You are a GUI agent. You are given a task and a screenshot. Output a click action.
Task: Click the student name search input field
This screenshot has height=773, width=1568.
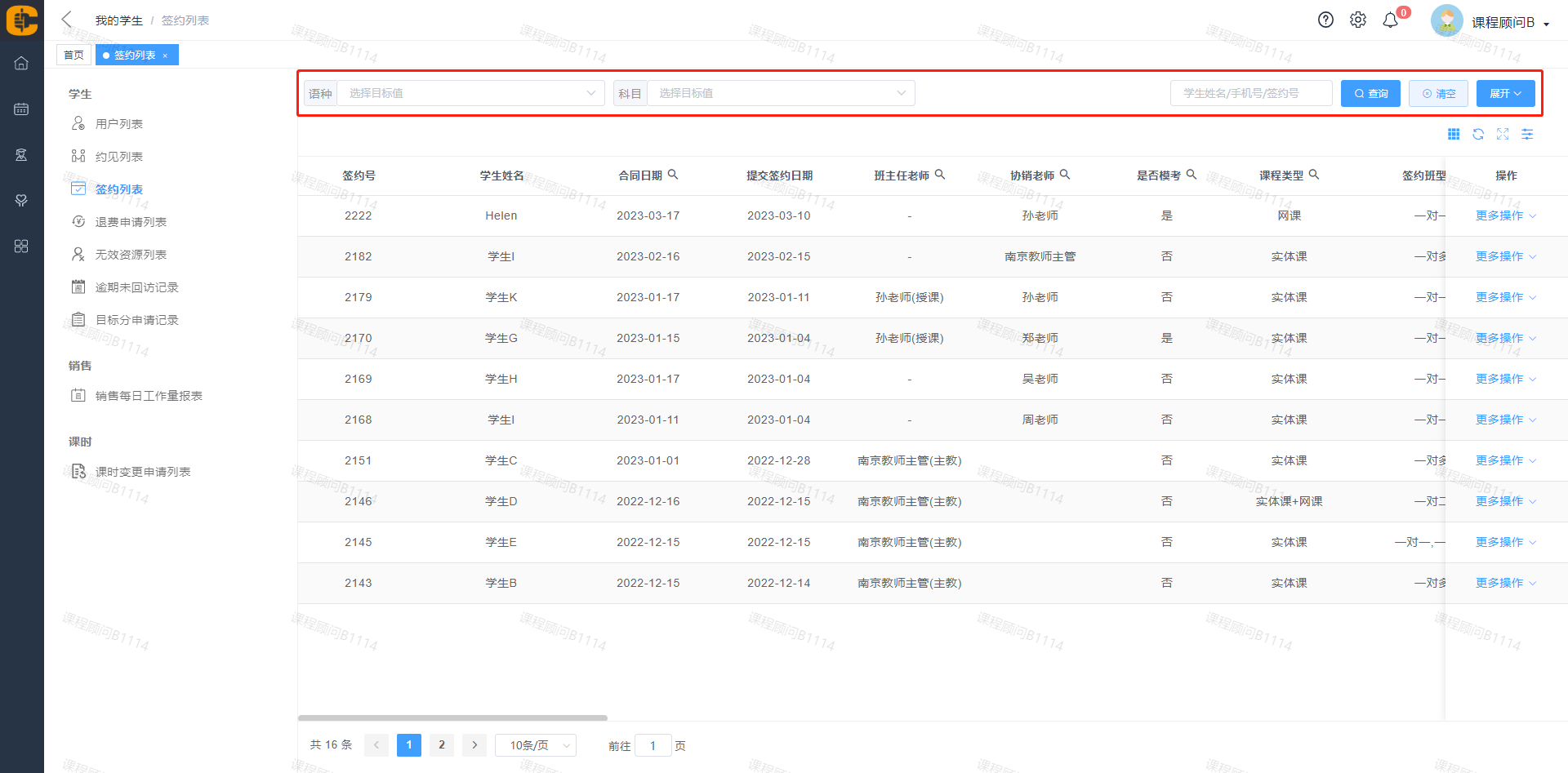(x=1251, y=93)
